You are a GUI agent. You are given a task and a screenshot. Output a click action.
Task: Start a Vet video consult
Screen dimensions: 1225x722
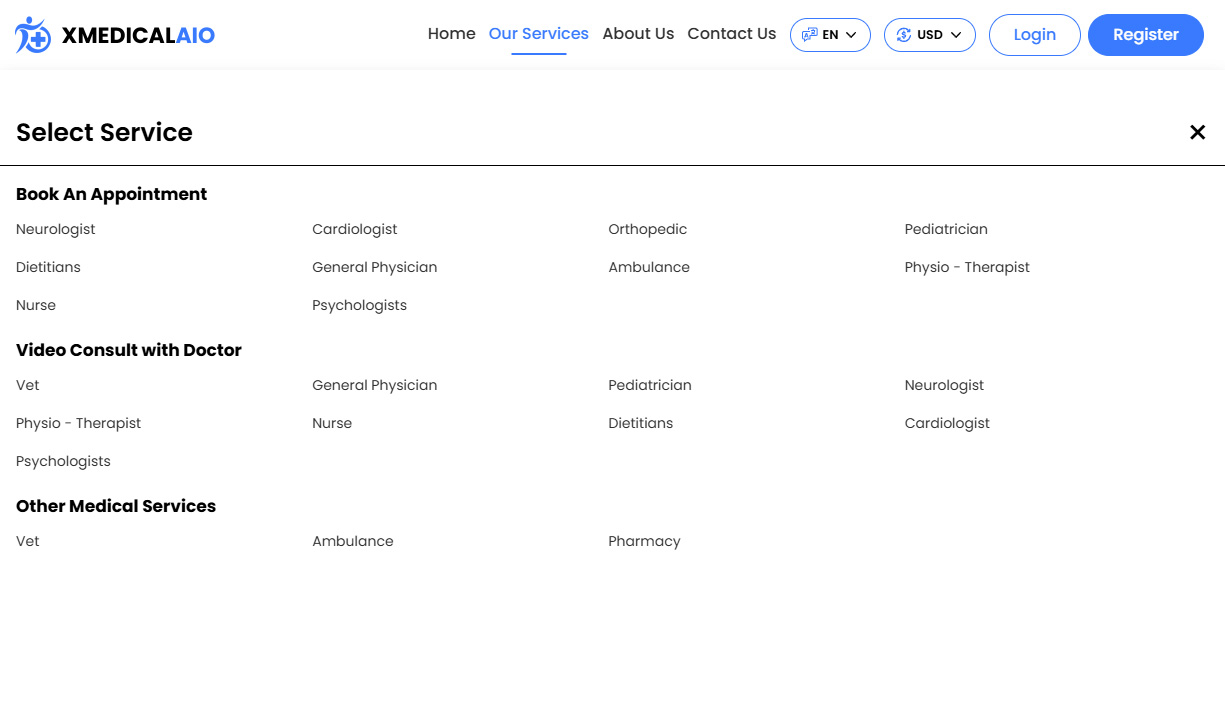click(27, 385)
